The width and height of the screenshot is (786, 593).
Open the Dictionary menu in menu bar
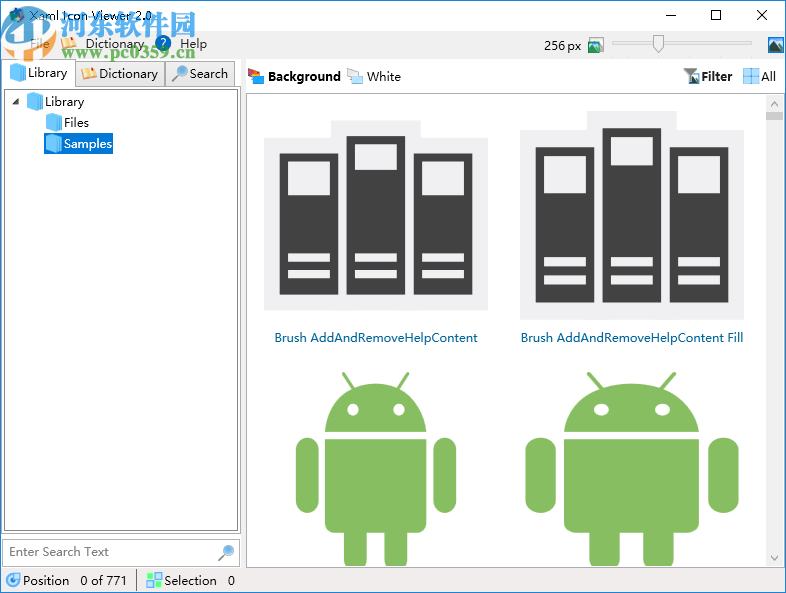pyautogui.click(x=114, y=44)
